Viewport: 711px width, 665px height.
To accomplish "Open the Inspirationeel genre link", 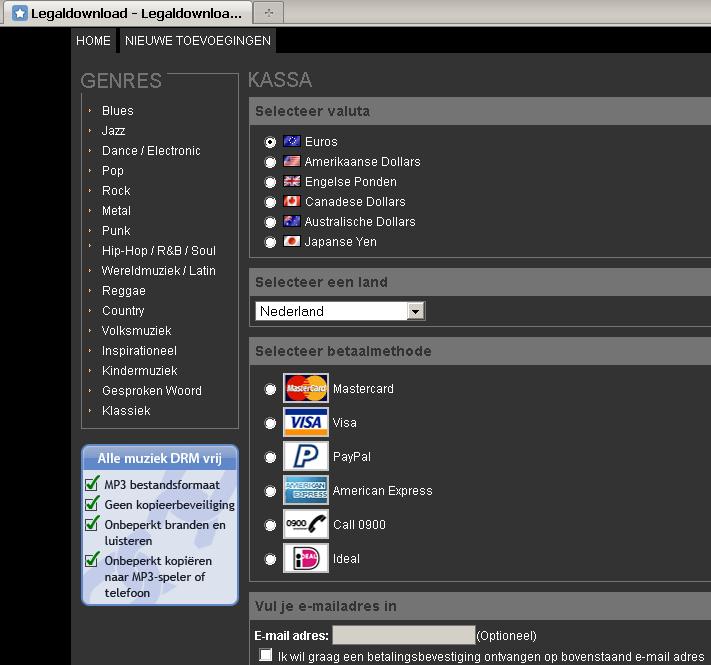I will tap(139, 350).
